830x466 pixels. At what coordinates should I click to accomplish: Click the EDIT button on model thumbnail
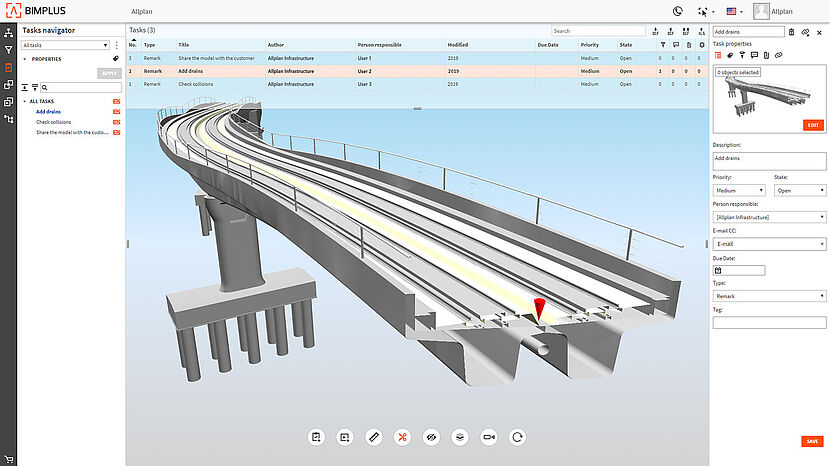coord(812,125)
